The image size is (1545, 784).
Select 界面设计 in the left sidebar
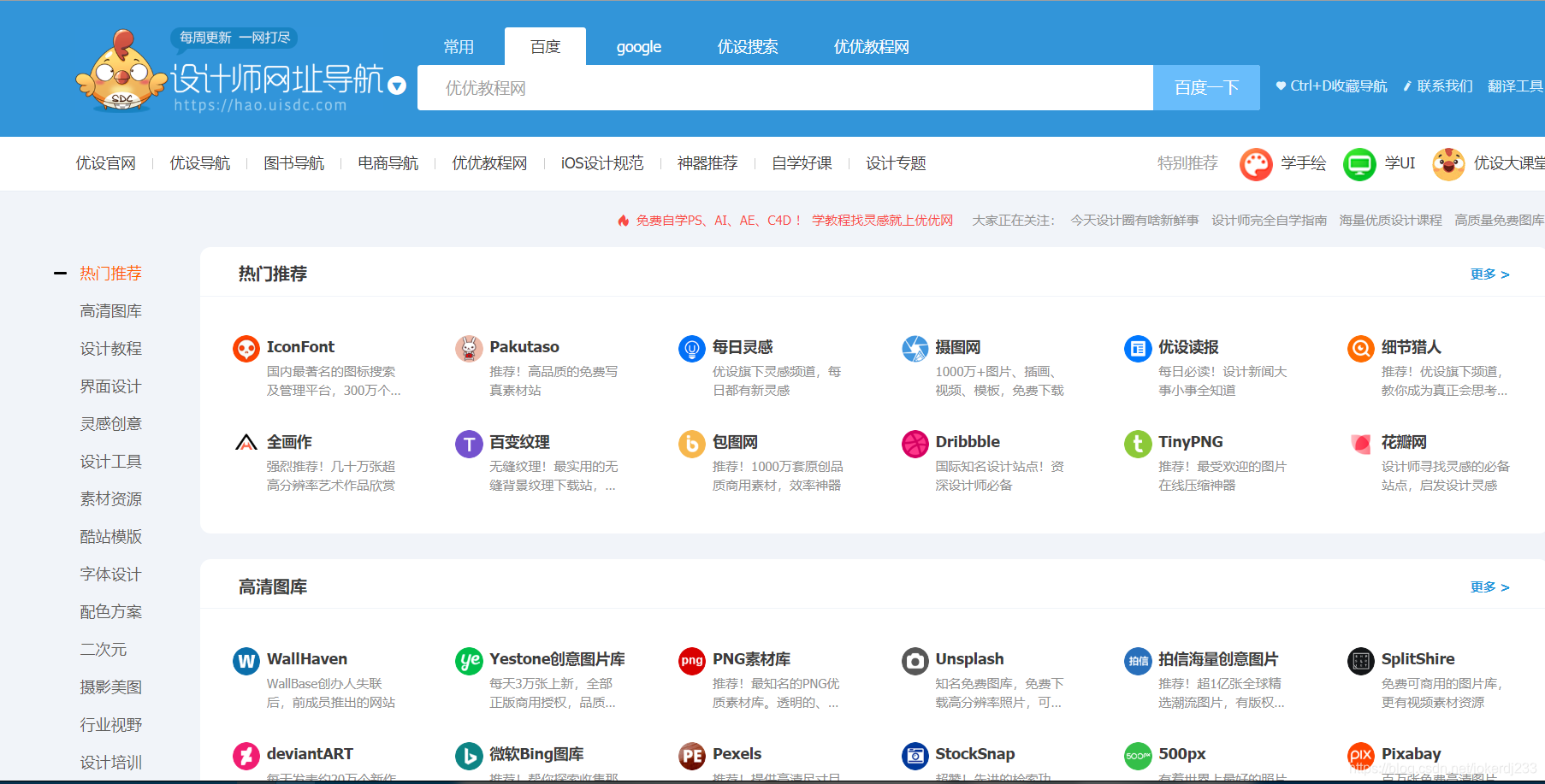(110, 386)
